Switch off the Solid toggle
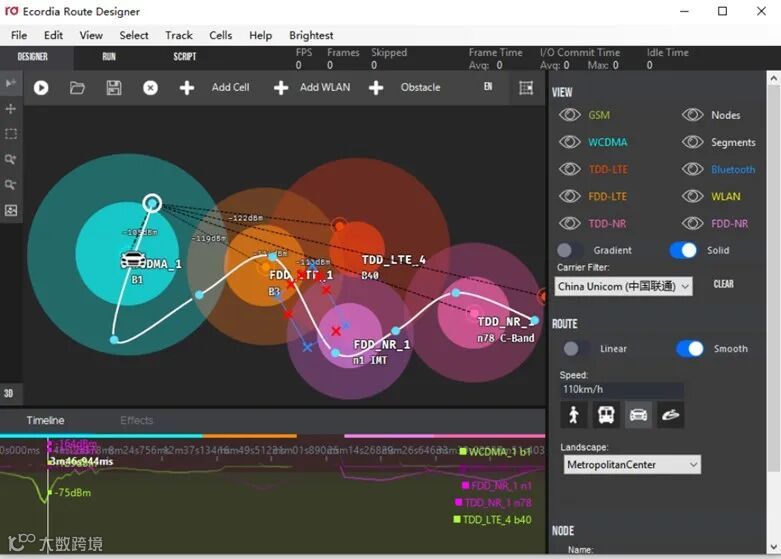This screenshot has height=559, width=781. coord(683,250)
